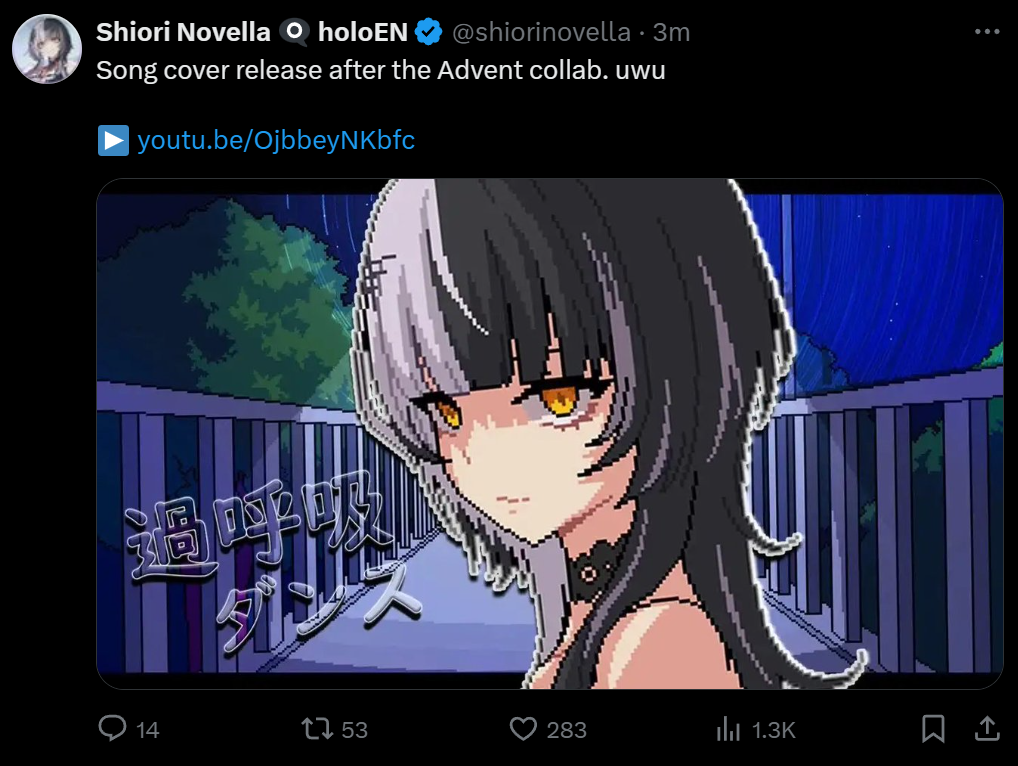Screen dimensions: 1018x766
Task: Click the reply count 14
Action: [x=148, y=730]
